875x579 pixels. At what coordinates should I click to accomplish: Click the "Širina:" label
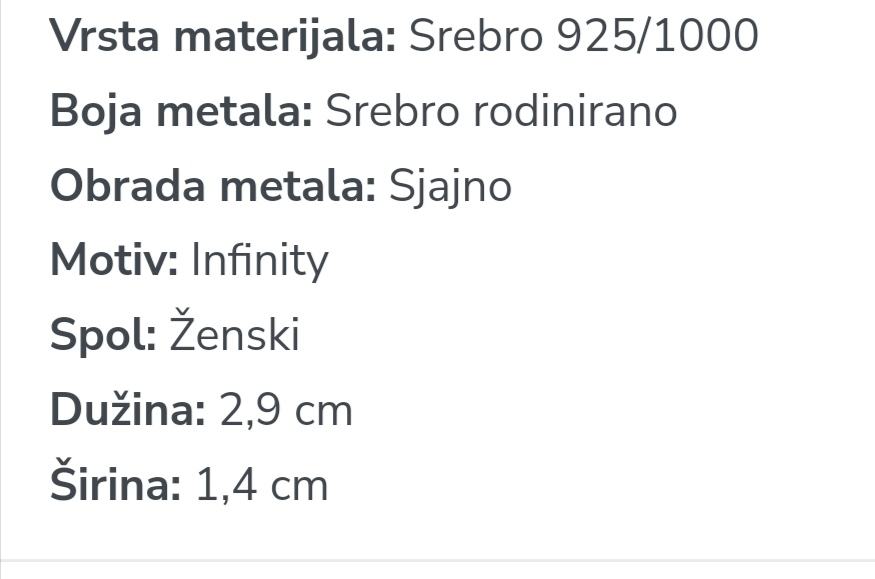[x=116, y=485]
